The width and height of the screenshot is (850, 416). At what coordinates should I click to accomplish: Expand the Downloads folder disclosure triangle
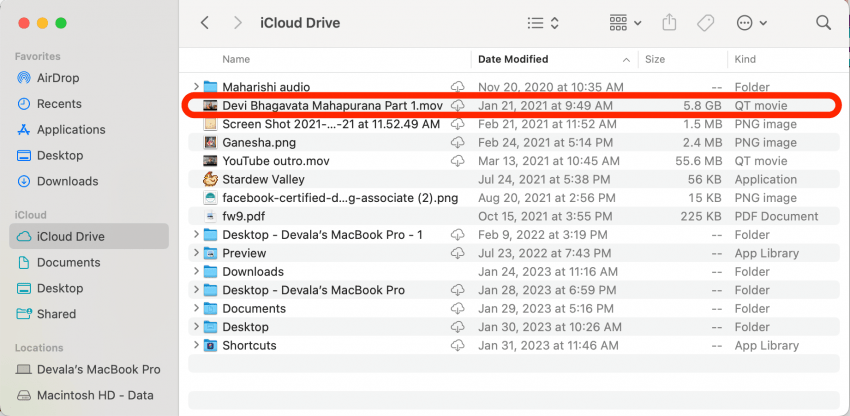196,272
